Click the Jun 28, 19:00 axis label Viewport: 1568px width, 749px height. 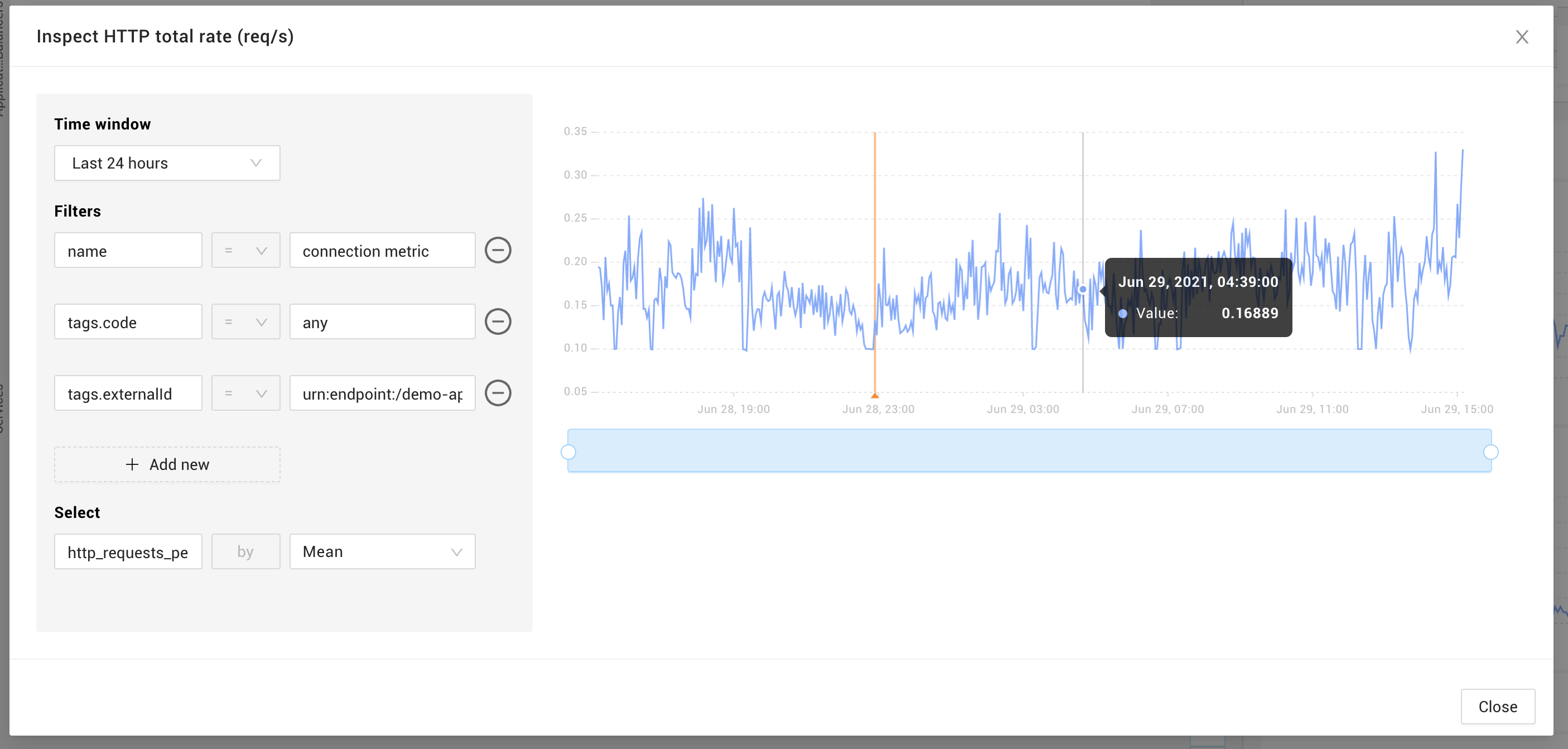[734, 409]
